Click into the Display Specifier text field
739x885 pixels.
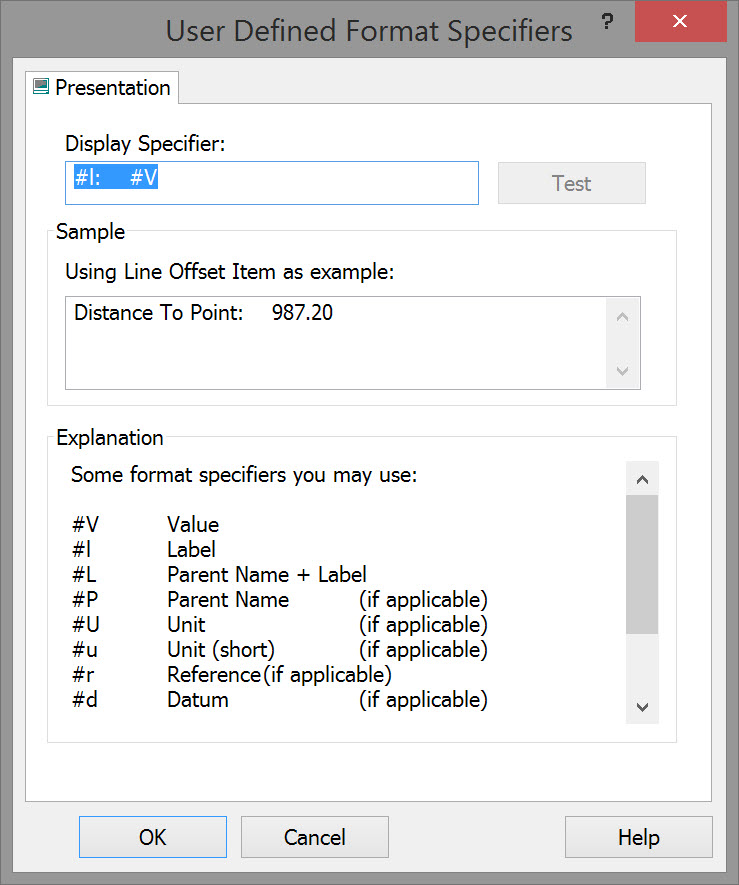tap(272, 183)
